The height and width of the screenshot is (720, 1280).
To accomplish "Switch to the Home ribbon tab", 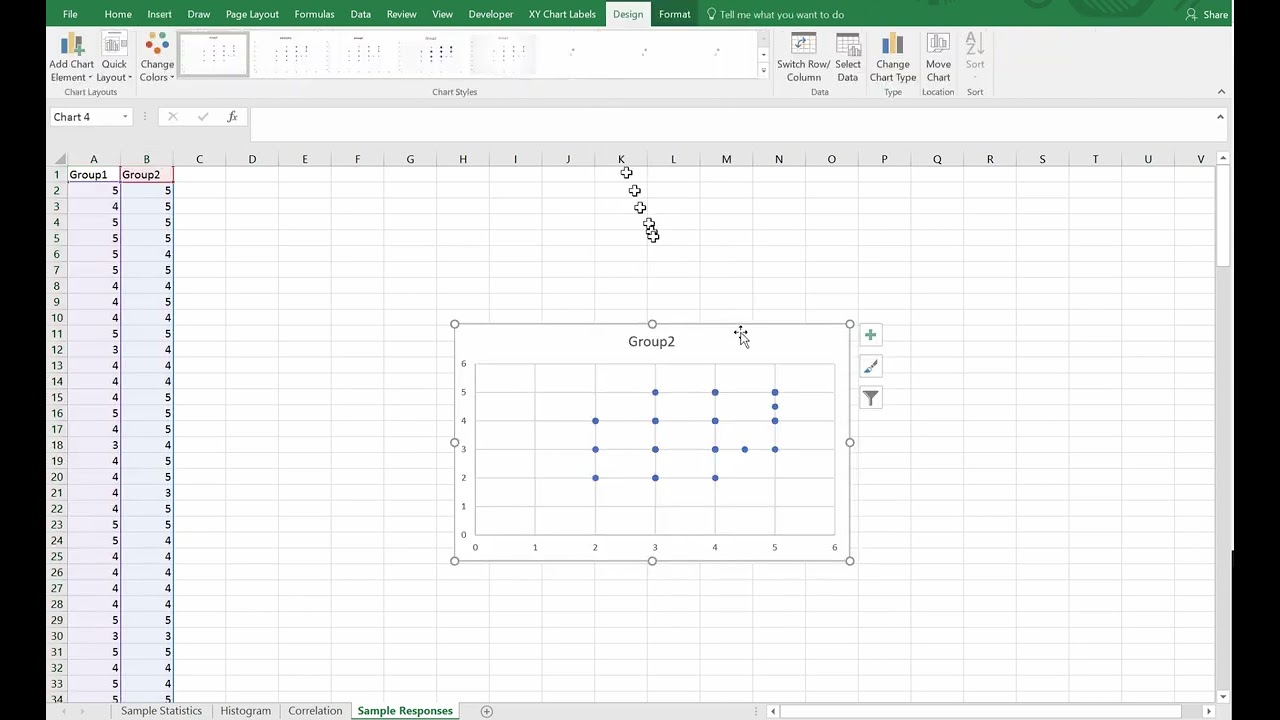I will click(118, 14).
